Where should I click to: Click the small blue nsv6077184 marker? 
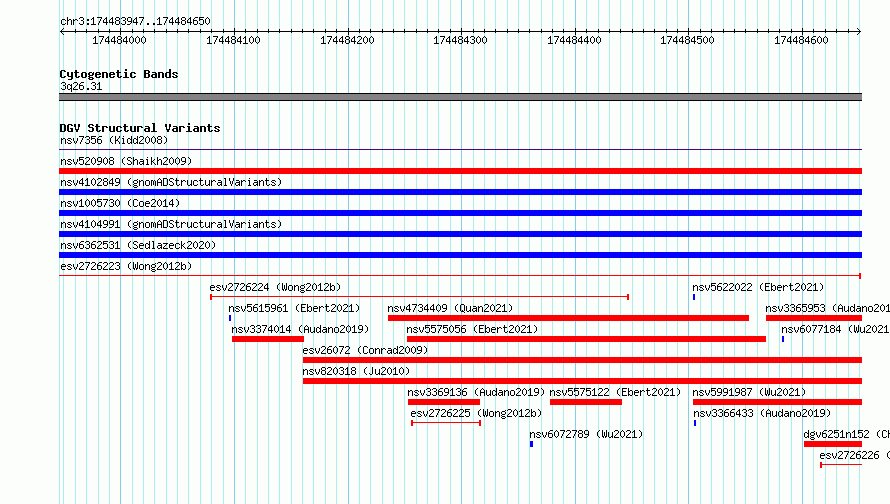[783, 339]
